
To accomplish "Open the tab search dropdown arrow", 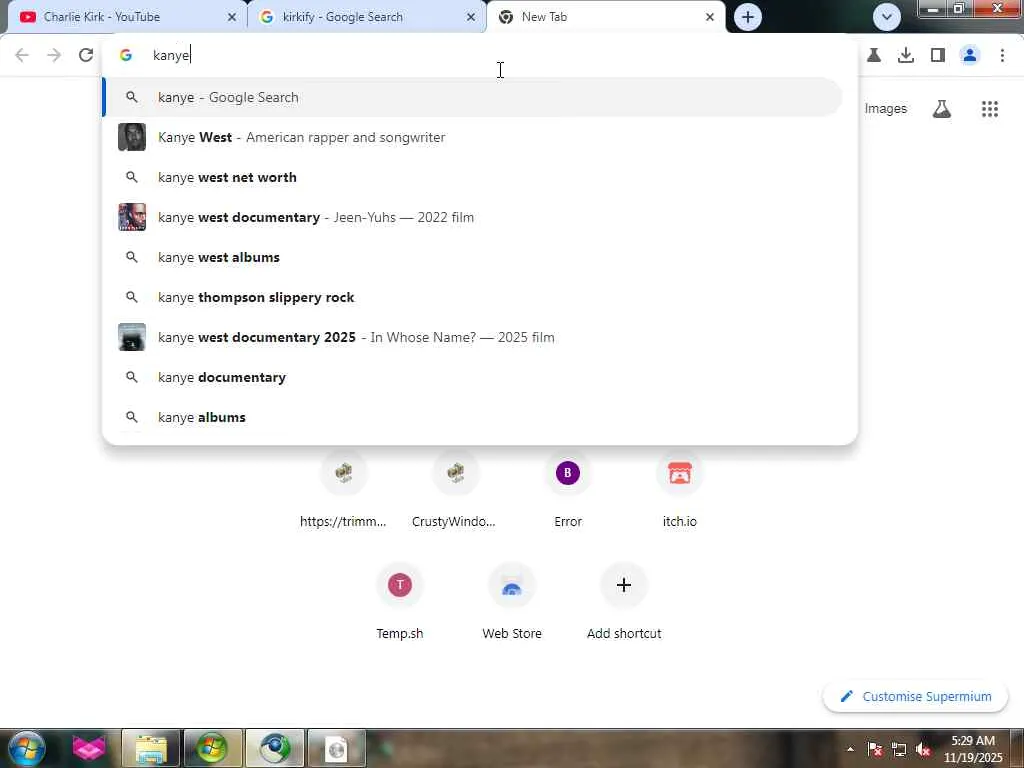I will [886, 17].
